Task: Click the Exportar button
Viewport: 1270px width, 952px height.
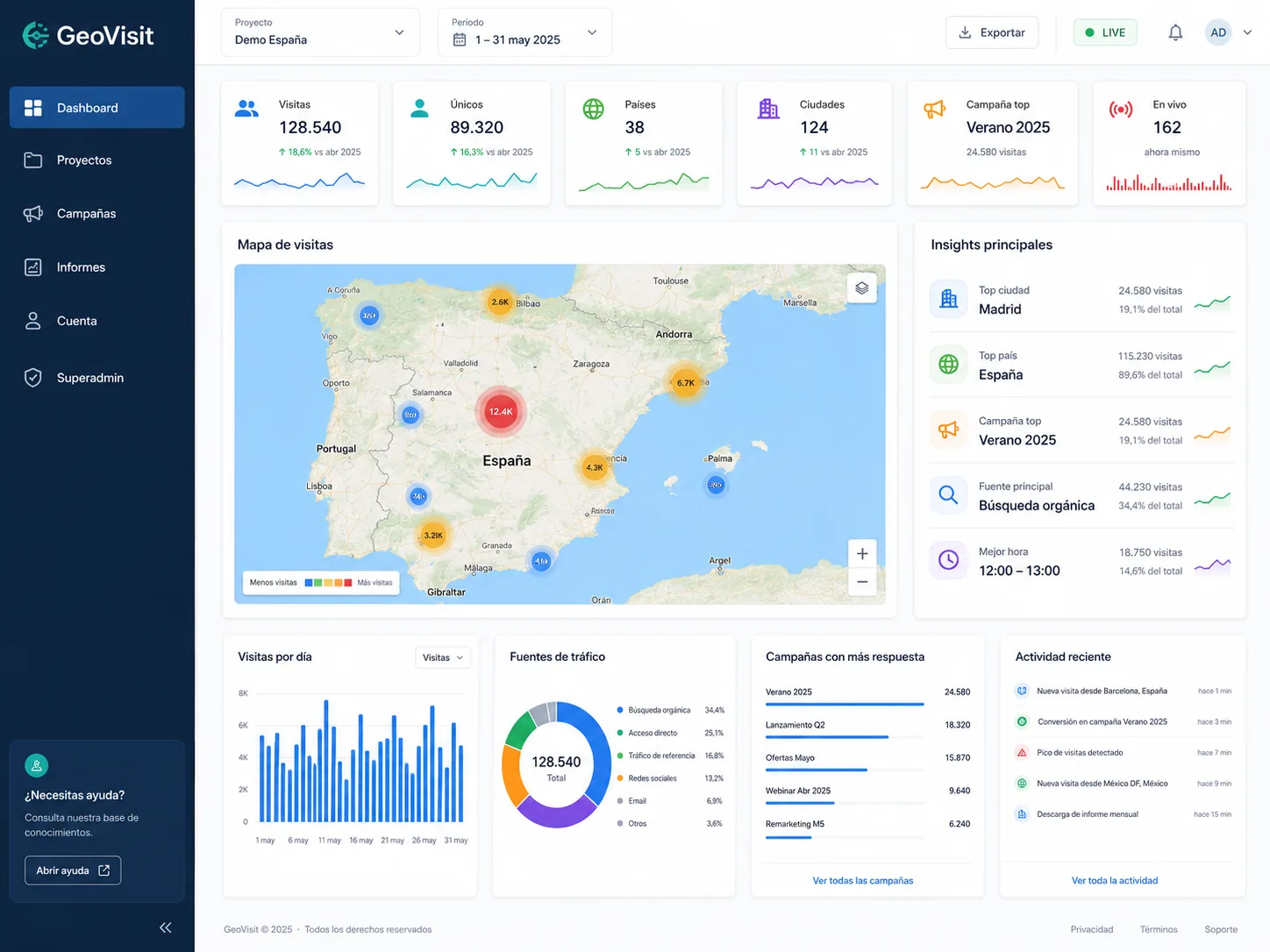Action: click(992, 32)
